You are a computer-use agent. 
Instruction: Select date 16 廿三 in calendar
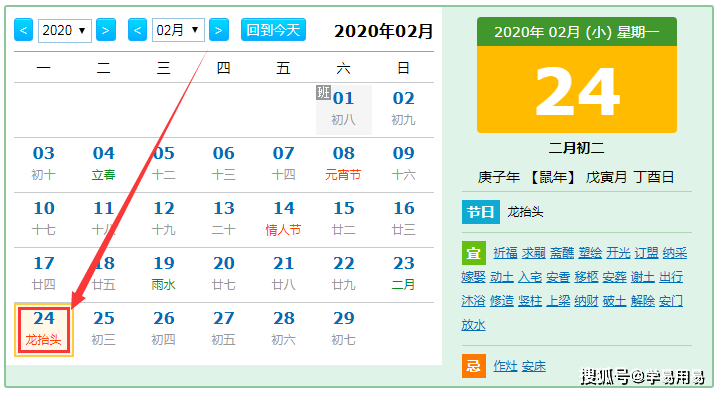coord(403,219)
